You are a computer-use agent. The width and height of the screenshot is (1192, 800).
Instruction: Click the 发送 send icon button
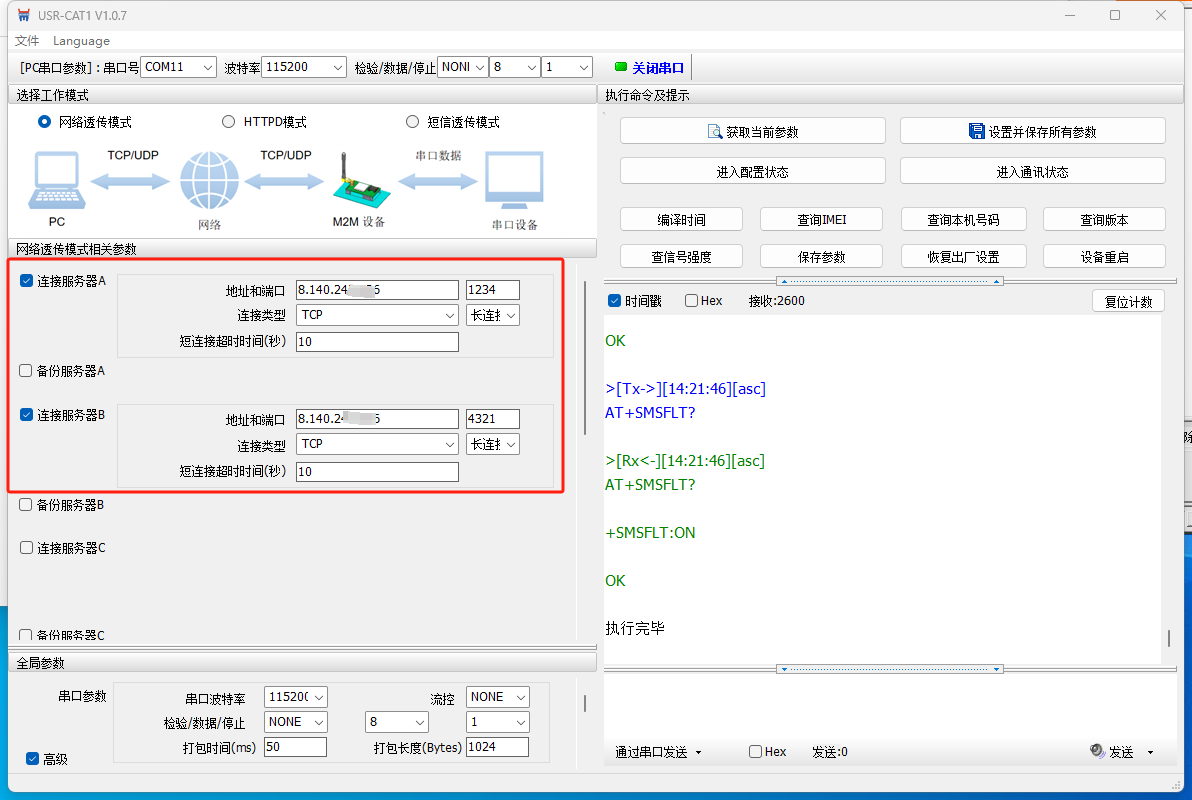pyautogui.click(x=1111, y=752)
